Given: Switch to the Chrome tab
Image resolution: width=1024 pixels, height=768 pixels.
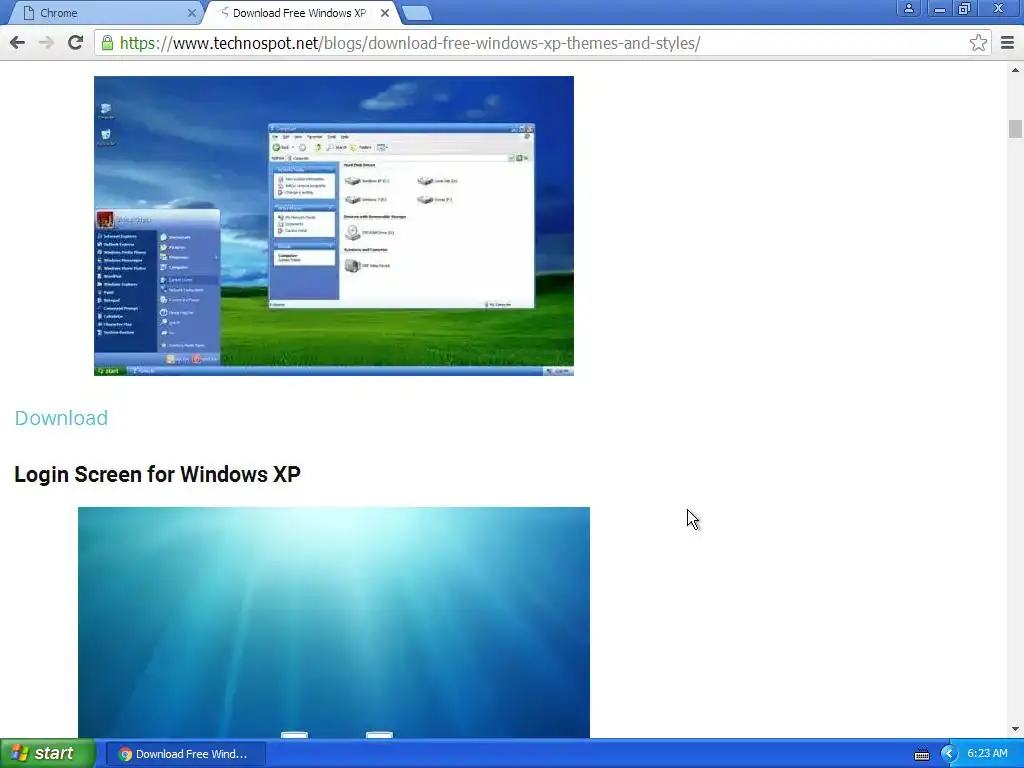Looking at the screenshot, I should 103,13.
